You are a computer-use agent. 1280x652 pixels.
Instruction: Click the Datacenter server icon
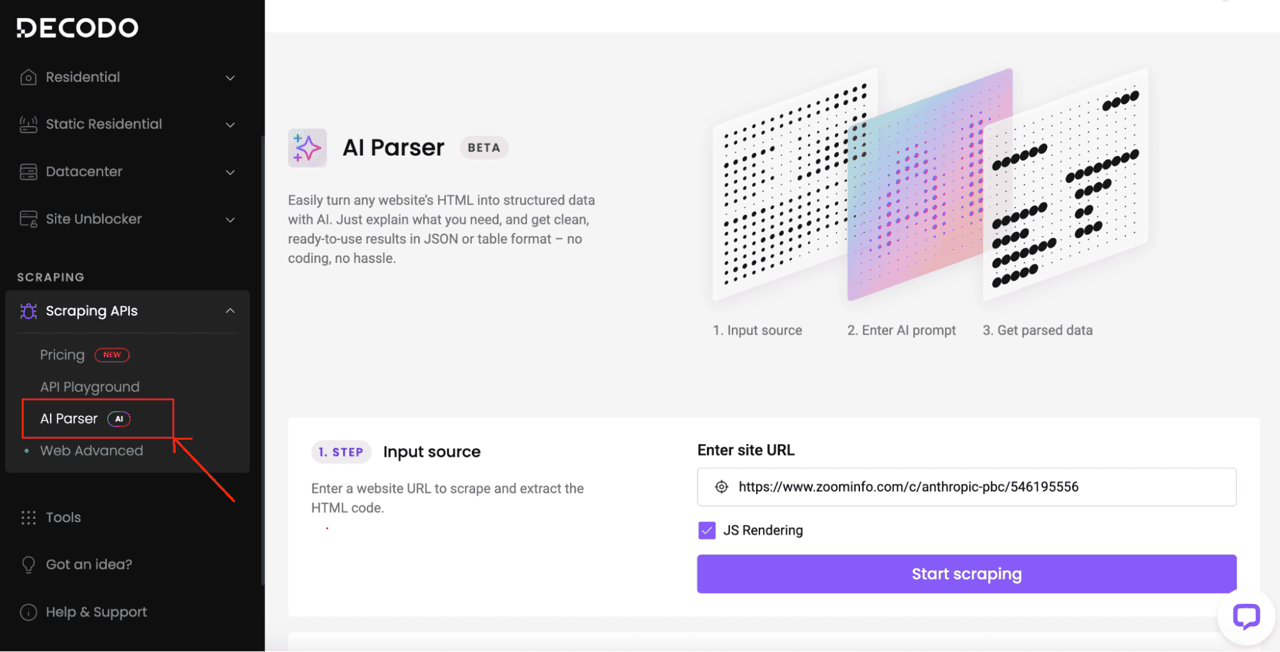point(28,172)
